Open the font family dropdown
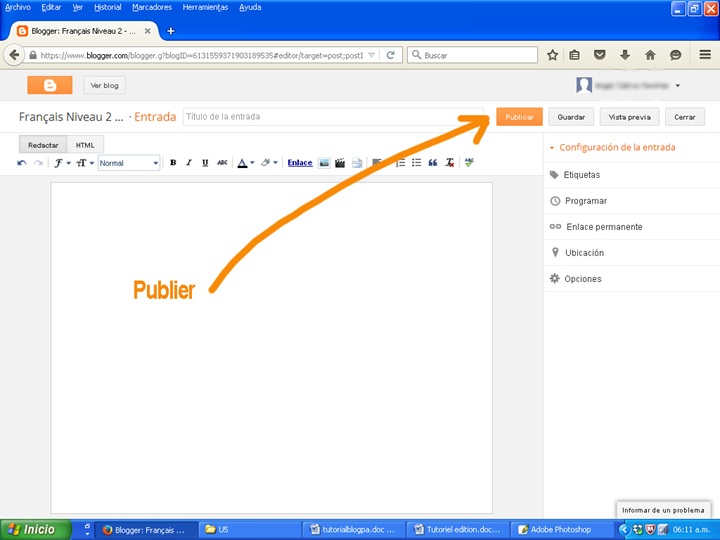720x540 pixels. (x=62, y=163)
